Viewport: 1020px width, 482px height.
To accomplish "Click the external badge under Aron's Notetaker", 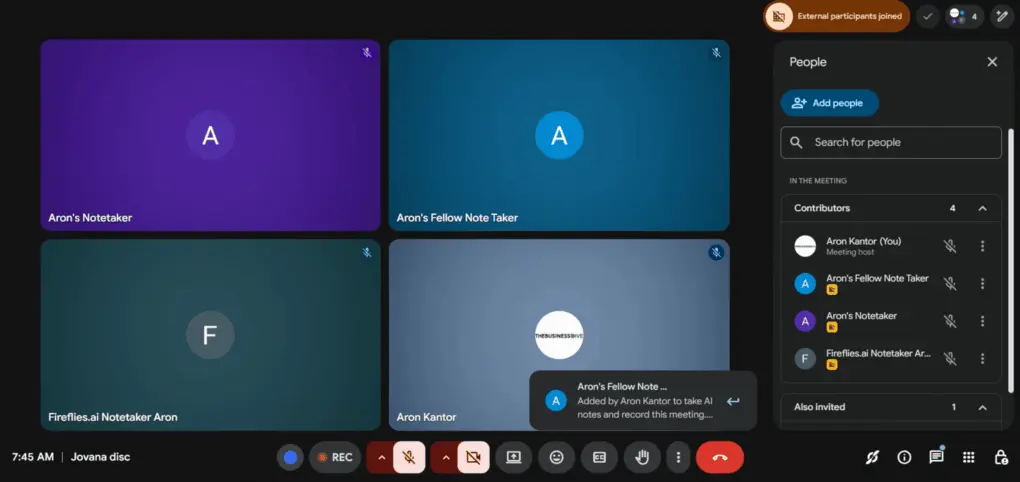I will pos(831,327).
